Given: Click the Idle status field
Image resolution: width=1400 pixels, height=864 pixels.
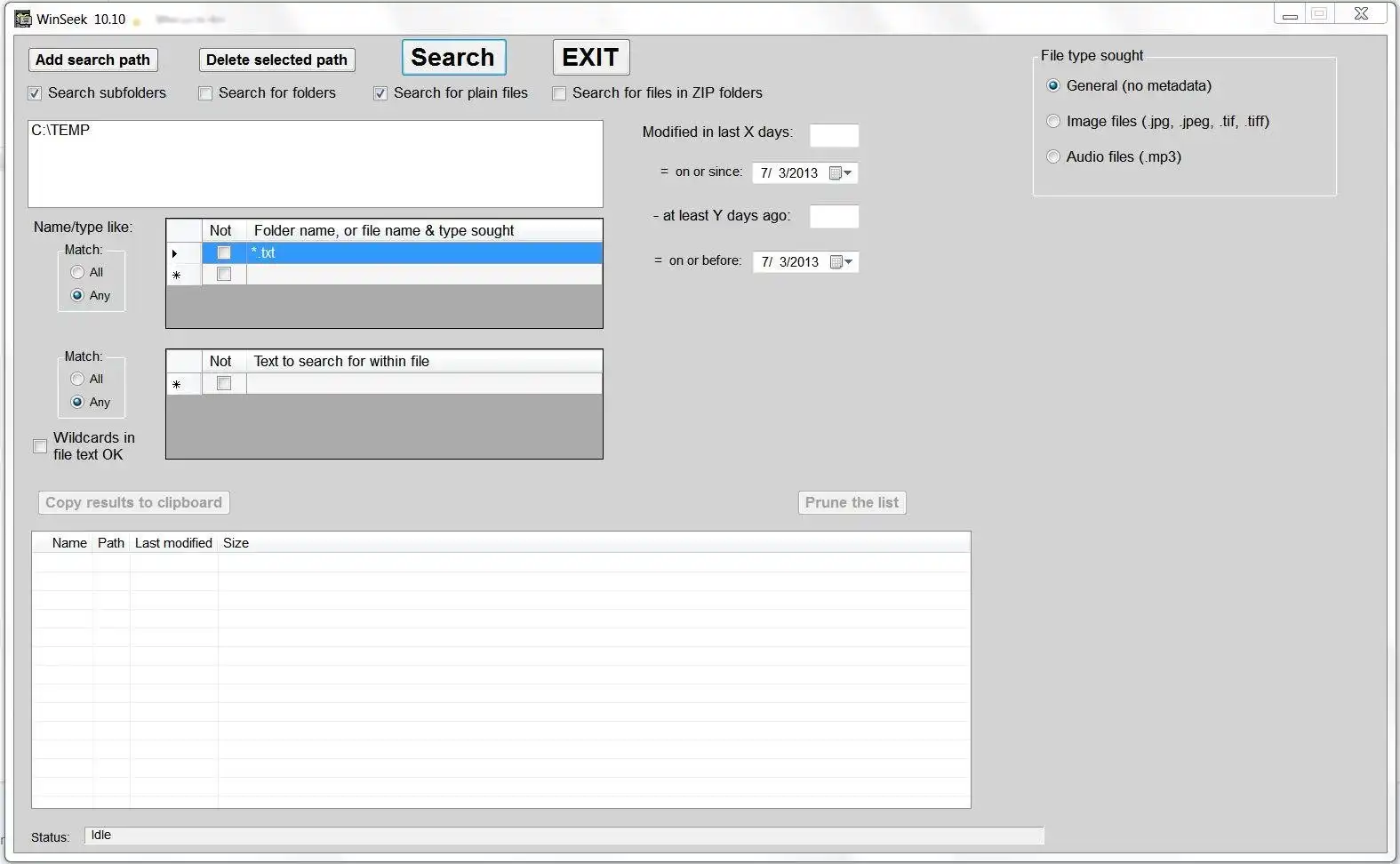Looking at the screenshot, I should (x=564, y=836).
